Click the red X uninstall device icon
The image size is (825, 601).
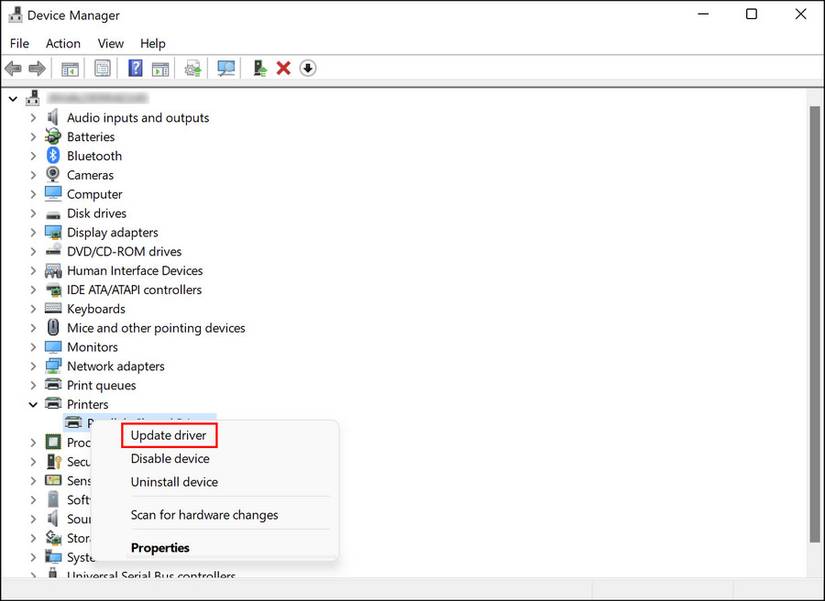click(283, 67)
